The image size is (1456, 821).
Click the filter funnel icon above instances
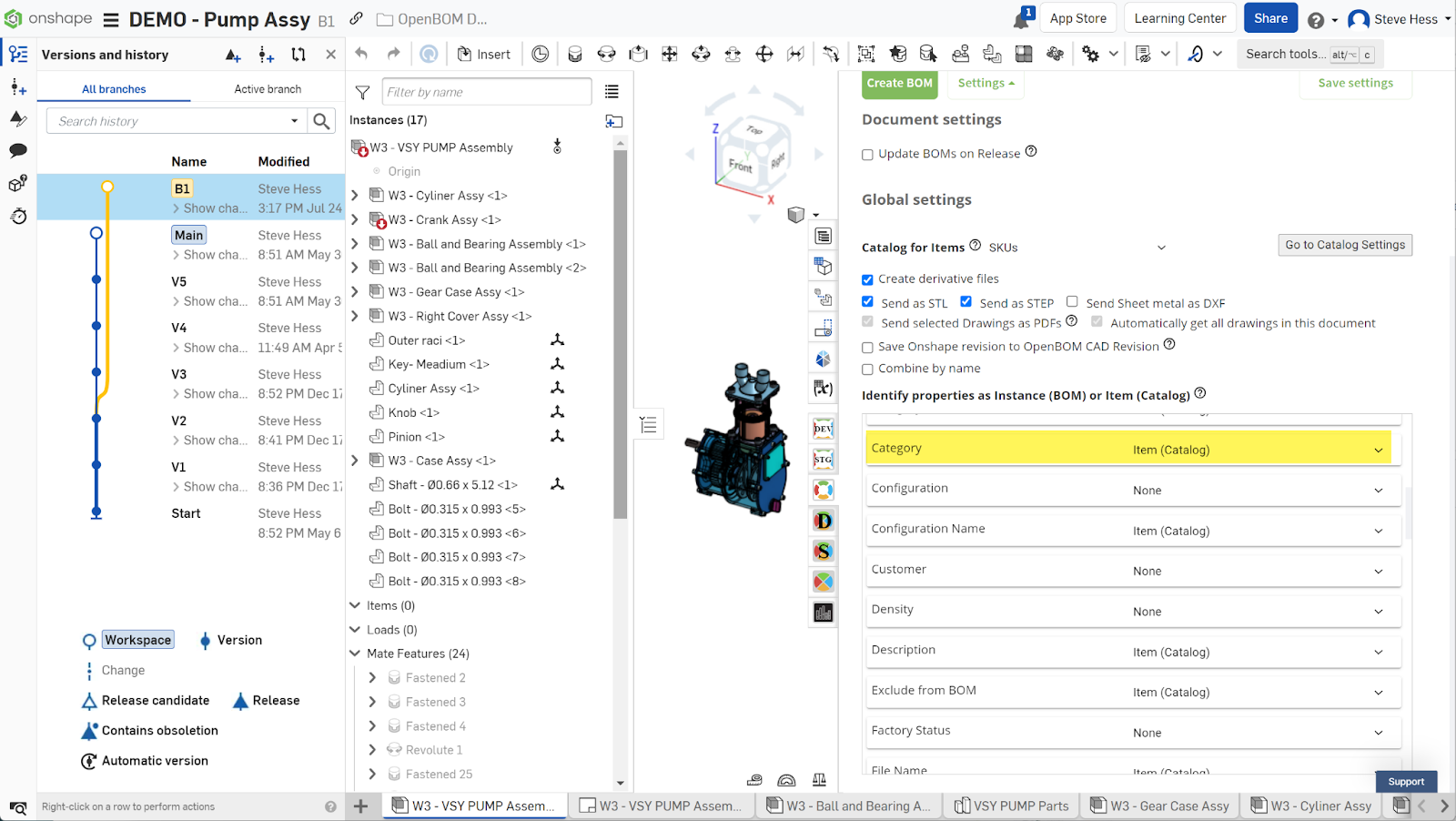(x=362, y=92)
